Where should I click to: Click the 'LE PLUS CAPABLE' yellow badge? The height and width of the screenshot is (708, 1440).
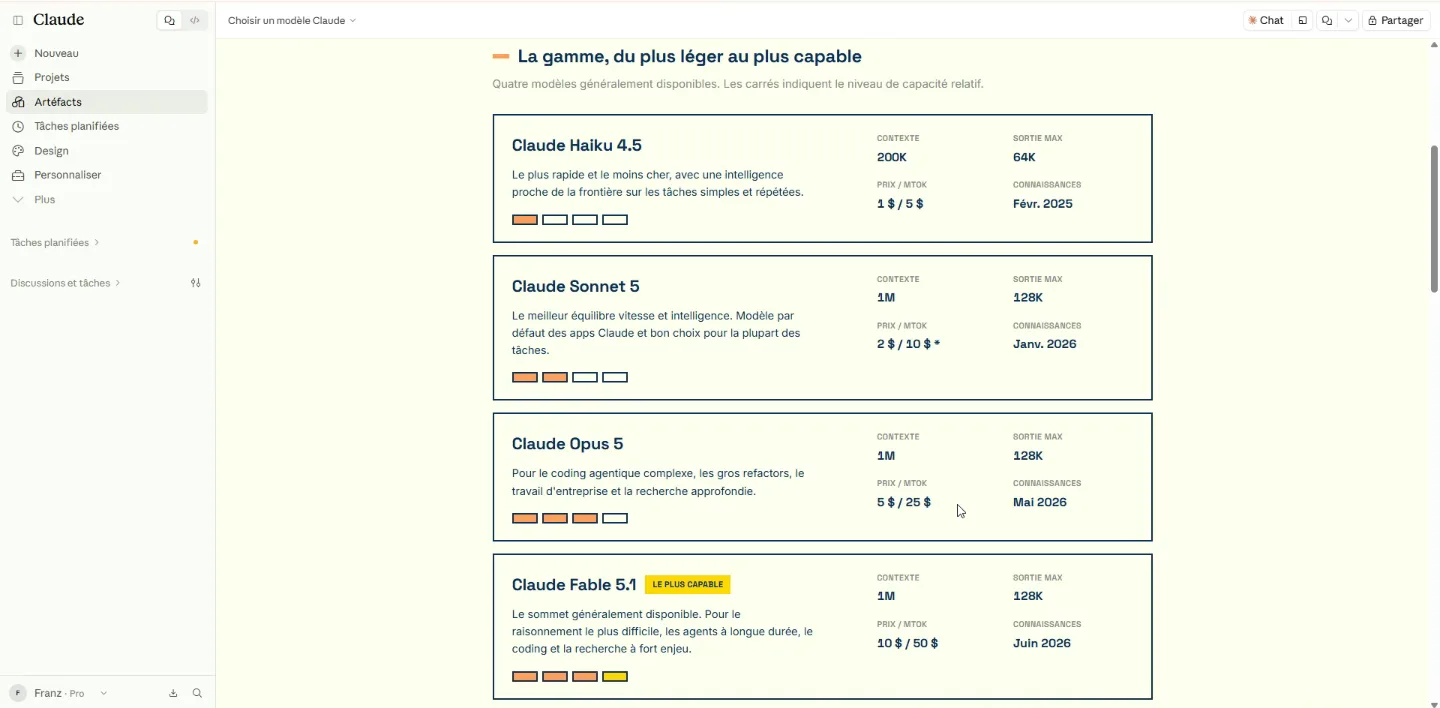pos(688,584)
